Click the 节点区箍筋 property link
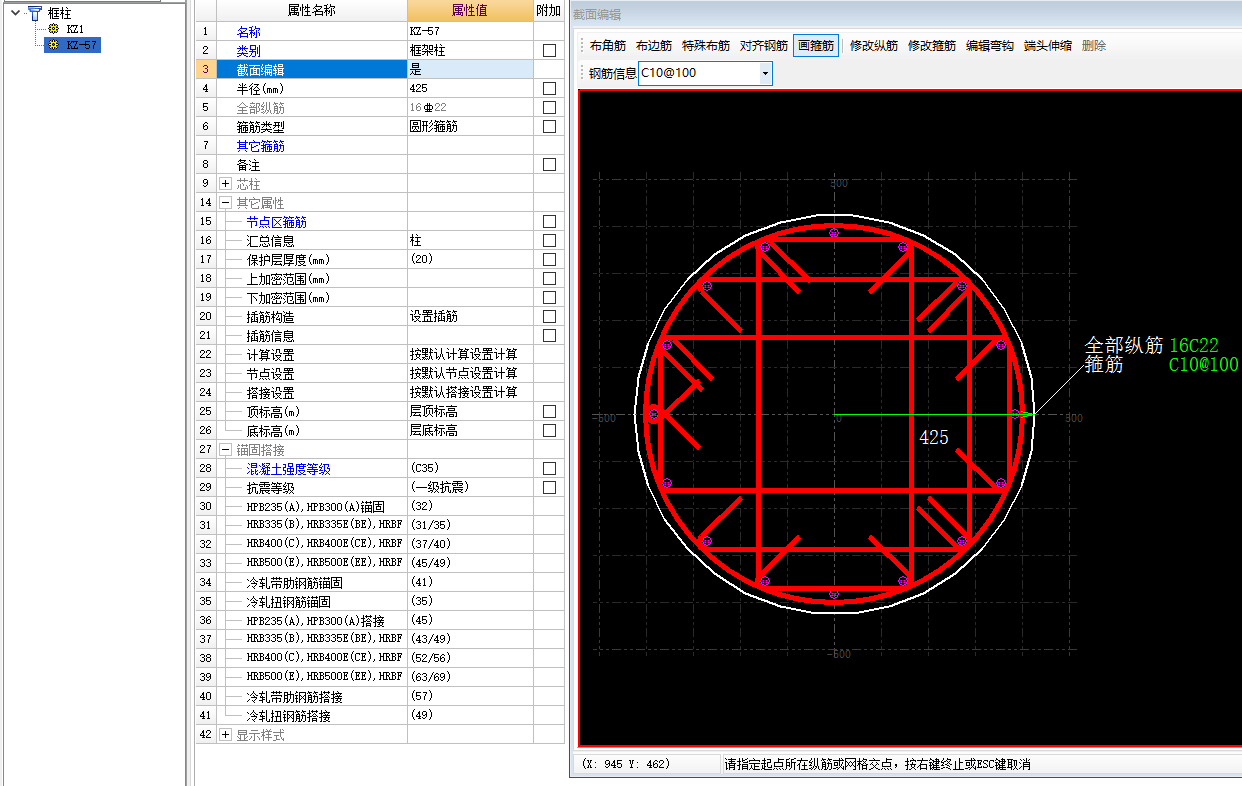 point(277,222)
